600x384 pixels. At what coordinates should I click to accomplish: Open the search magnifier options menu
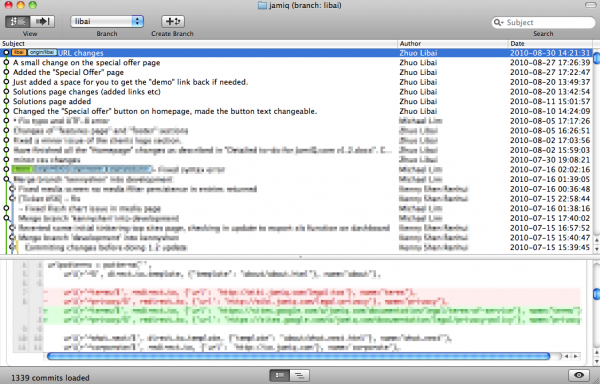pos(498,23)
